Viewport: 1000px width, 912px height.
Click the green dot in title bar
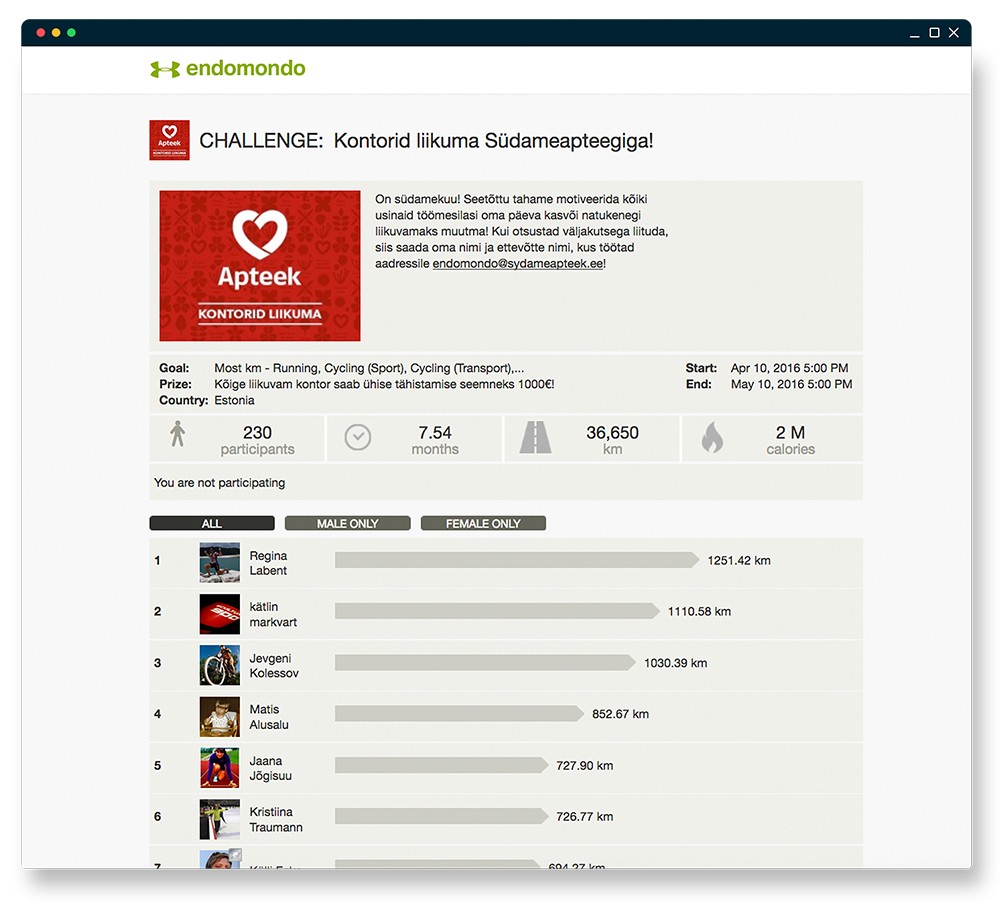click(x=71, y=33)
